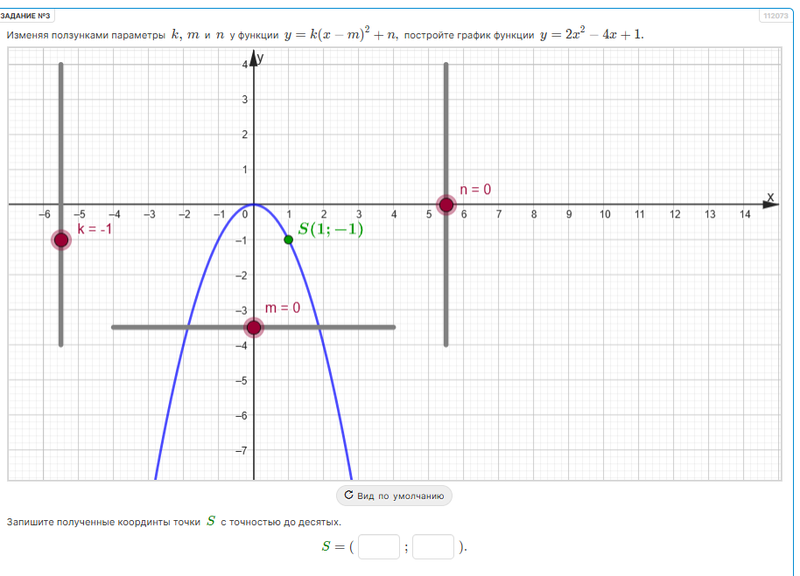
Task: Click the "n = 0" text label
Action: coord(475,189)
